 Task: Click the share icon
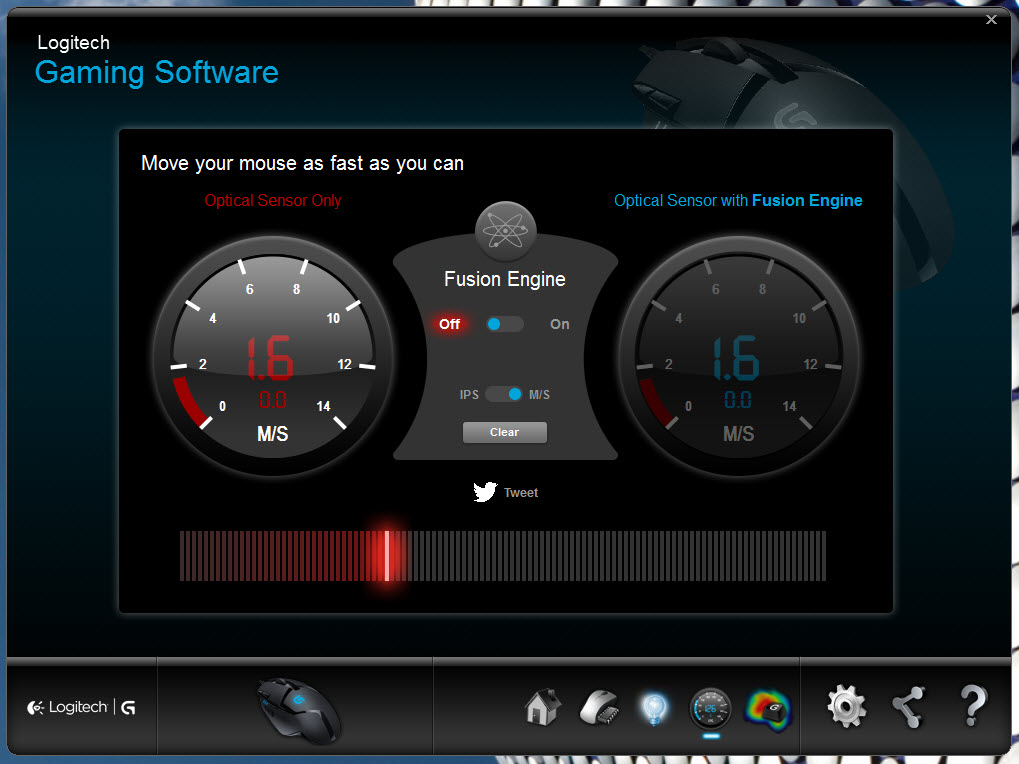[x=909, y=707]
